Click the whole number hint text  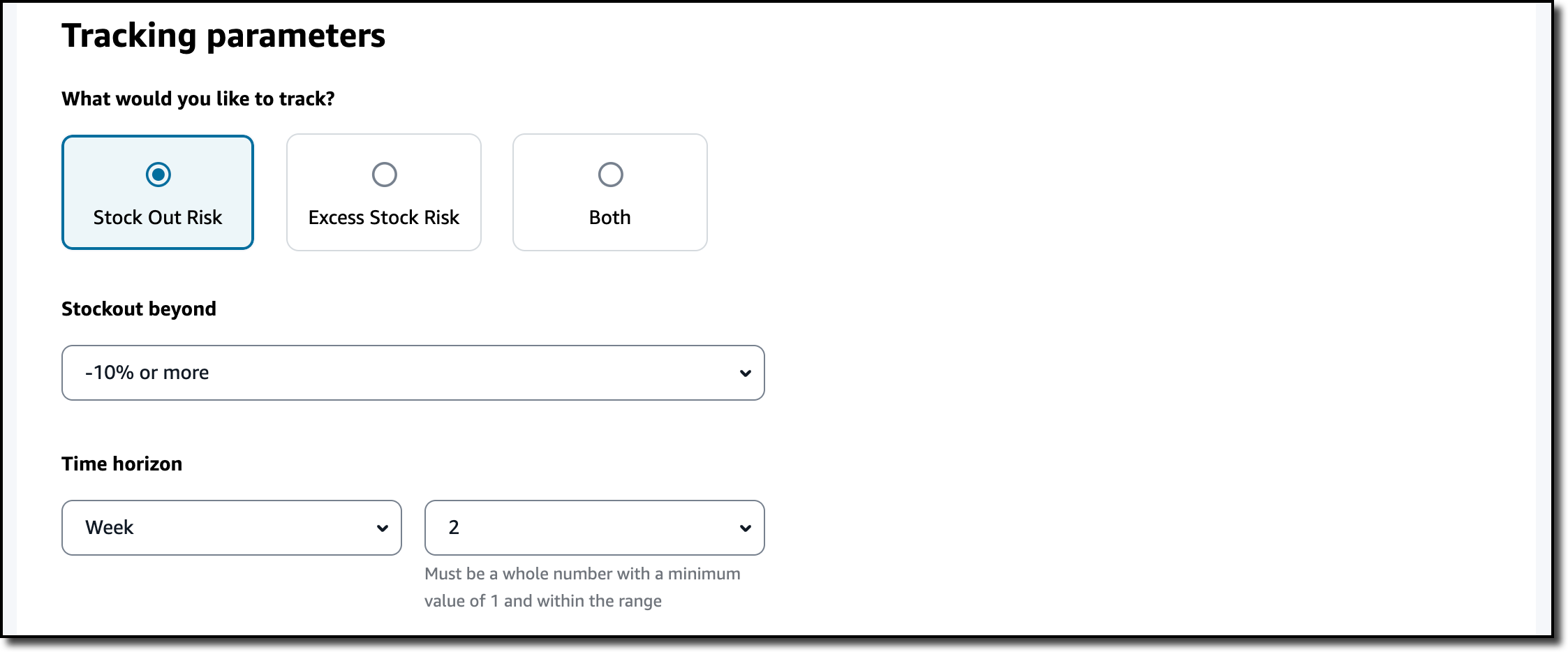[x=582, y=587]
